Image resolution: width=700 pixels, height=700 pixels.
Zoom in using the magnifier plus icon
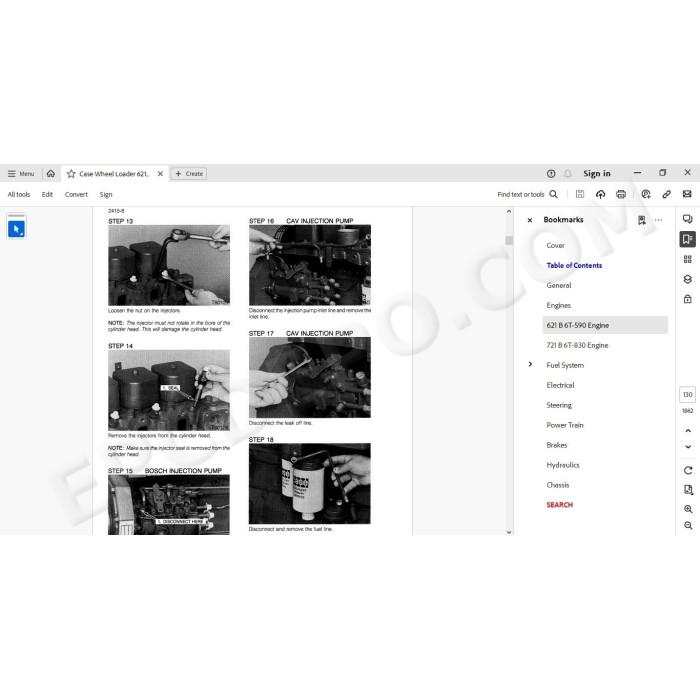coord(688,509)
